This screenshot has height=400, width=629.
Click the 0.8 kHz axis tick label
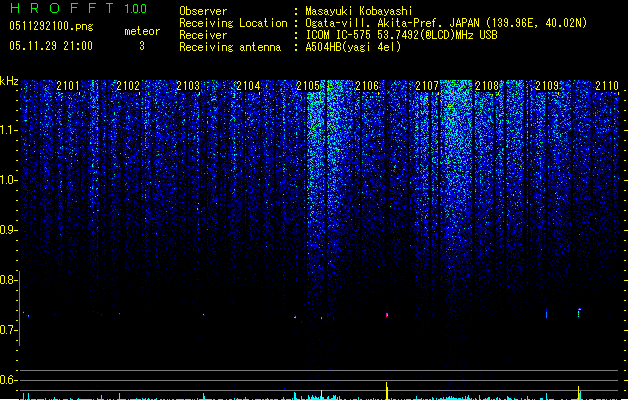coord(8,280)
